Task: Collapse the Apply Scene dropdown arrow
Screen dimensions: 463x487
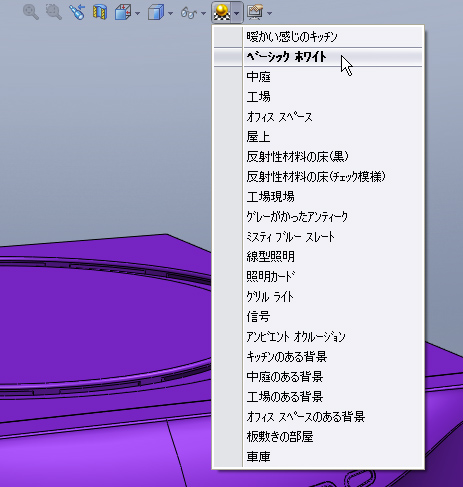Action: coord(237,13)
